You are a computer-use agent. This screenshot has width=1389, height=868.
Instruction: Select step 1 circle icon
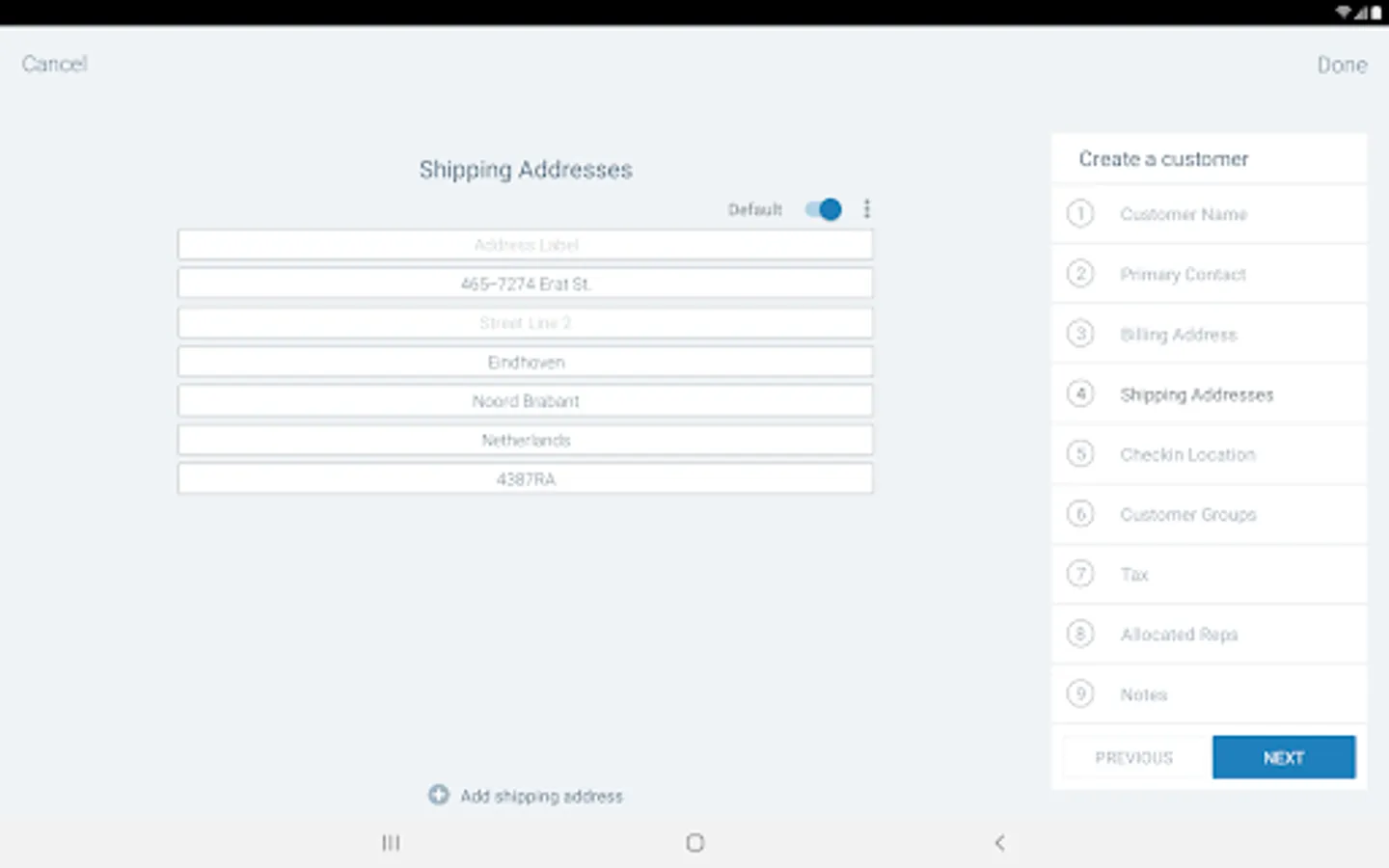click(1080, 213)
